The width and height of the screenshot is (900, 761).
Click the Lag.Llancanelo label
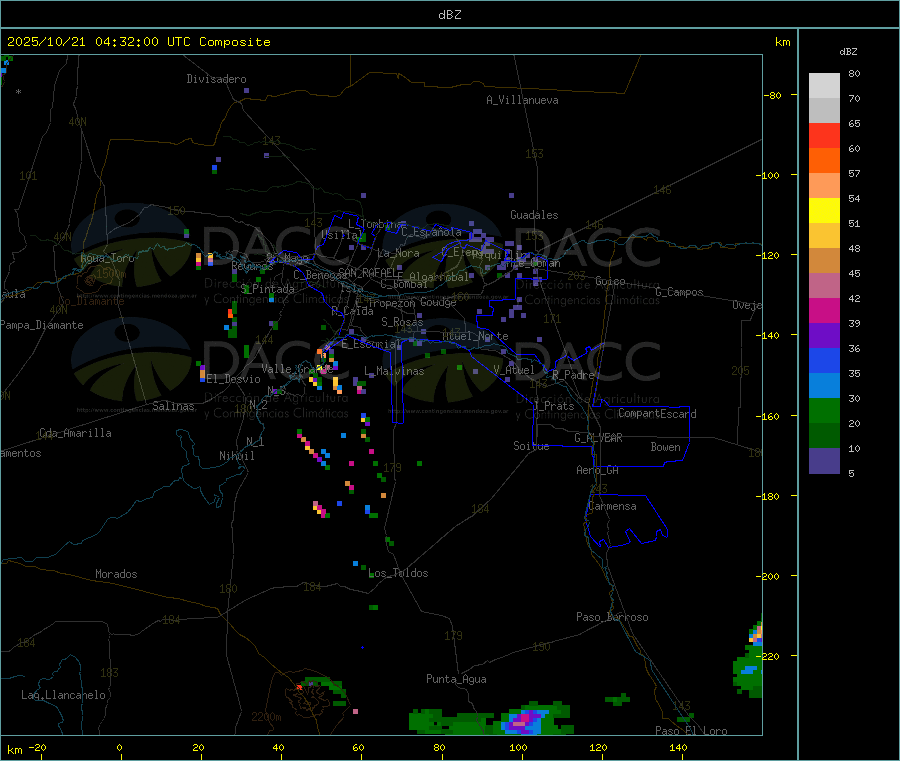click(x=63, y=695)
